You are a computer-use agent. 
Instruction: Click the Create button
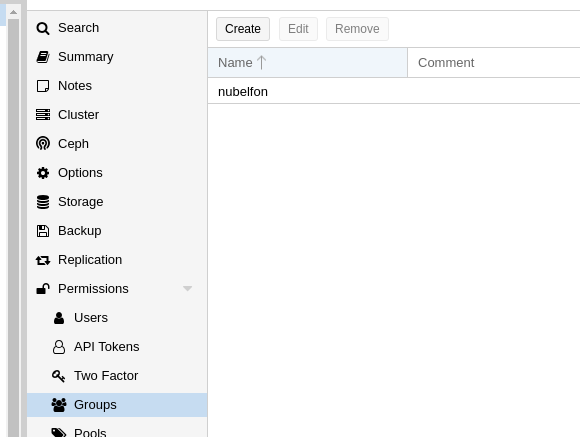[243, 29]
